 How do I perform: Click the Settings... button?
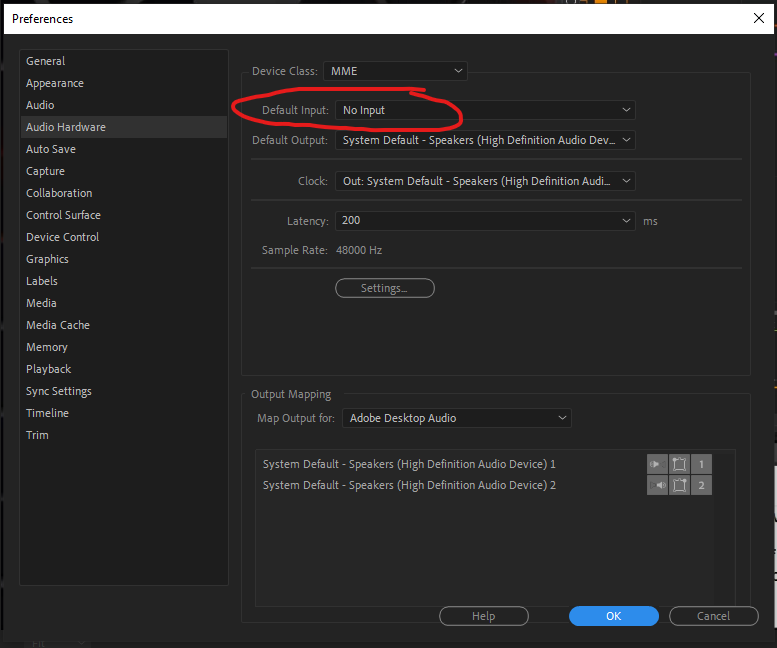pyautogui.click(x=385, y=288)
